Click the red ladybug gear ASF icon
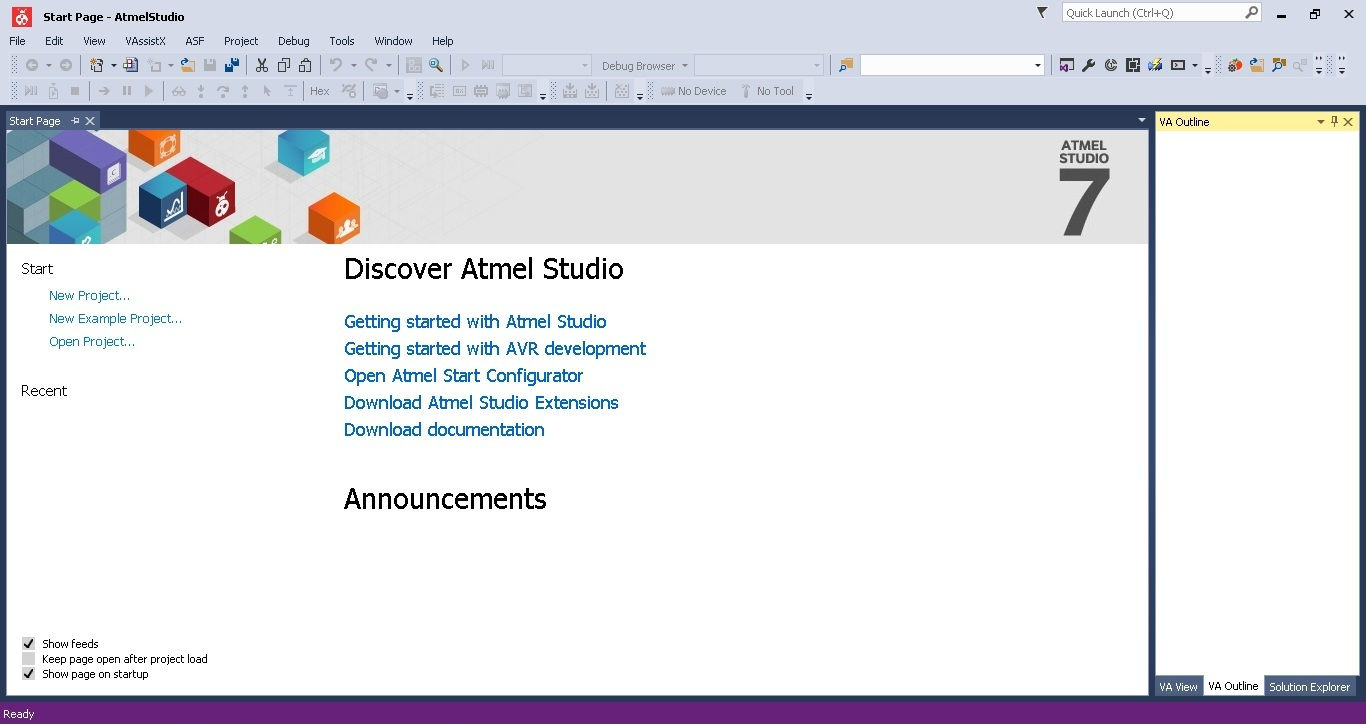The image size is (1366, 724). (1235, 65)
